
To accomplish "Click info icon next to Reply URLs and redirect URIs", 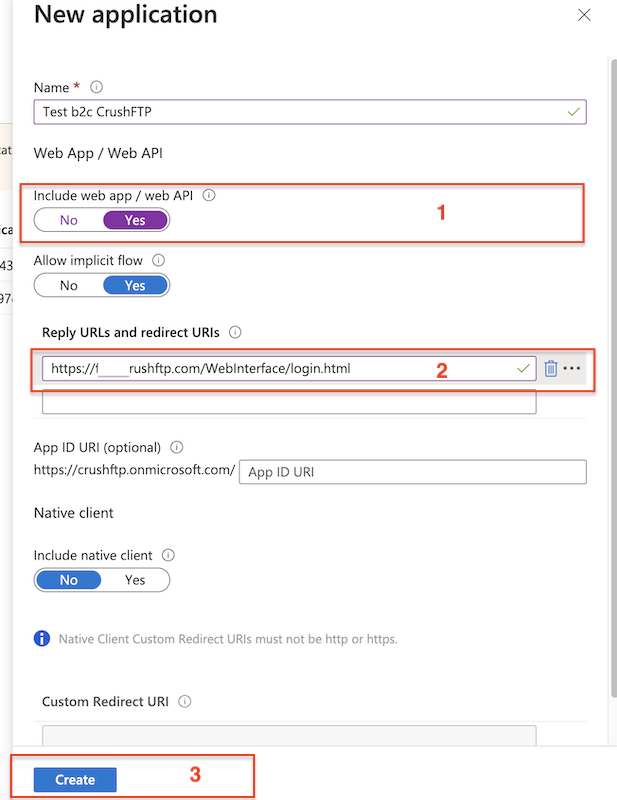I will point(236,332).
